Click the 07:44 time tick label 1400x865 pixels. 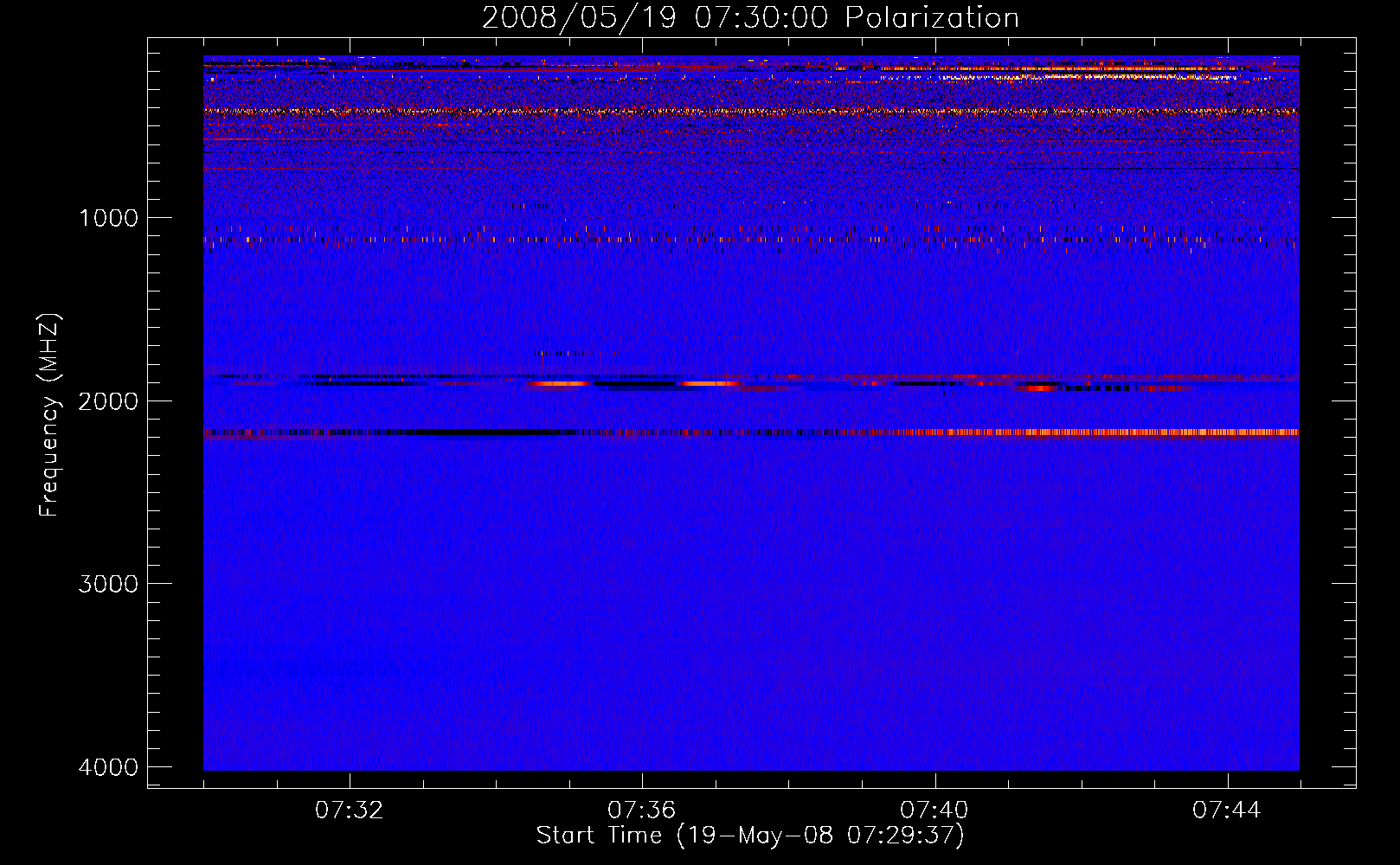pyautogui.click(x=1227, y=811)
